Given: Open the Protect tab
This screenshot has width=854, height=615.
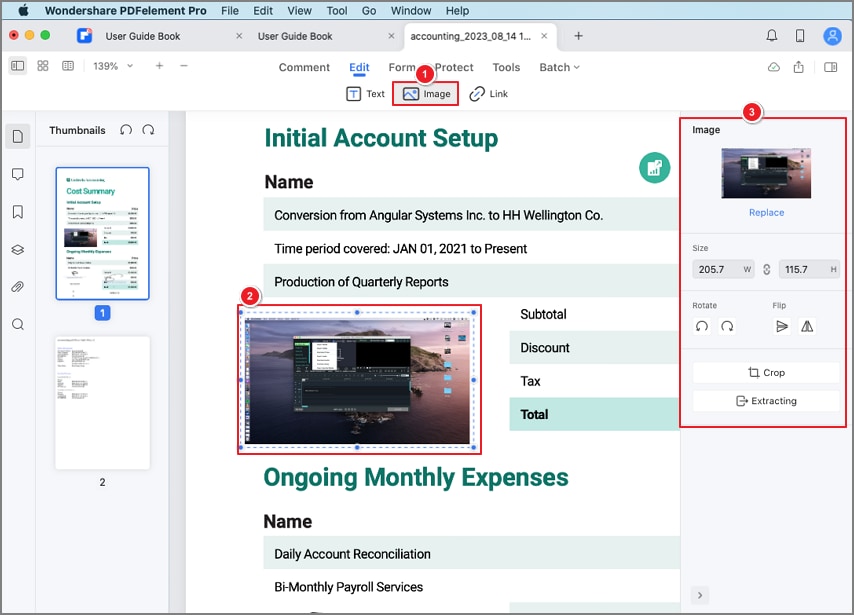Looking at the screenshot, I should click(454, 68).
